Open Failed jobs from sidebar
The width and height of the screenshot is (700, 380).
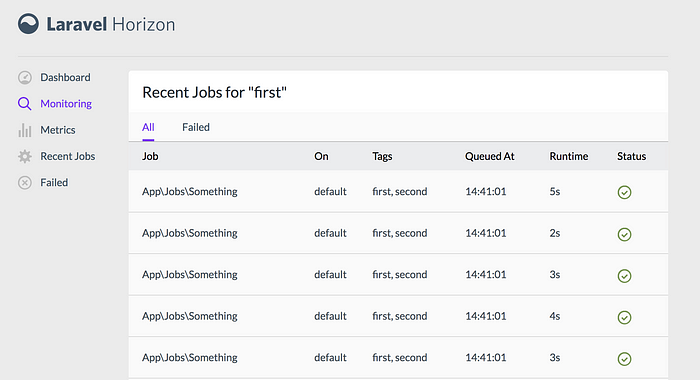54,183
